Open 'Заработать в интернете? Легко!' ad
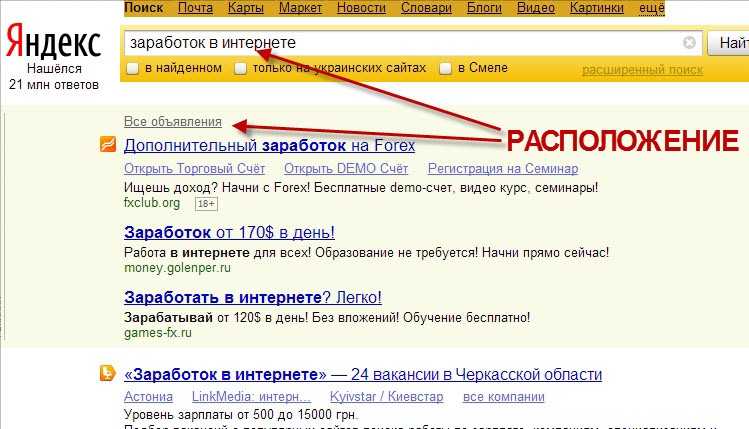Image resolution: width=749 pixels, height=429 pixels. (x=253, y=297)
